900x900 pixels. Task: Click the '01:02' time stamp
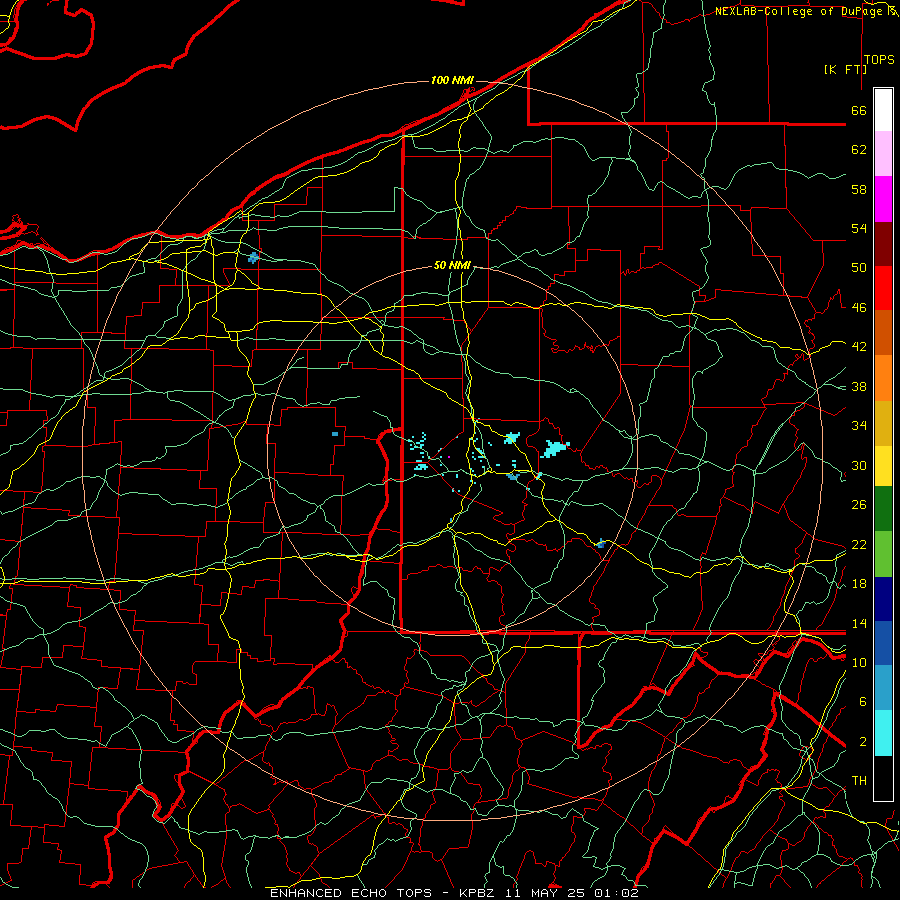click(x=616, y=893)
